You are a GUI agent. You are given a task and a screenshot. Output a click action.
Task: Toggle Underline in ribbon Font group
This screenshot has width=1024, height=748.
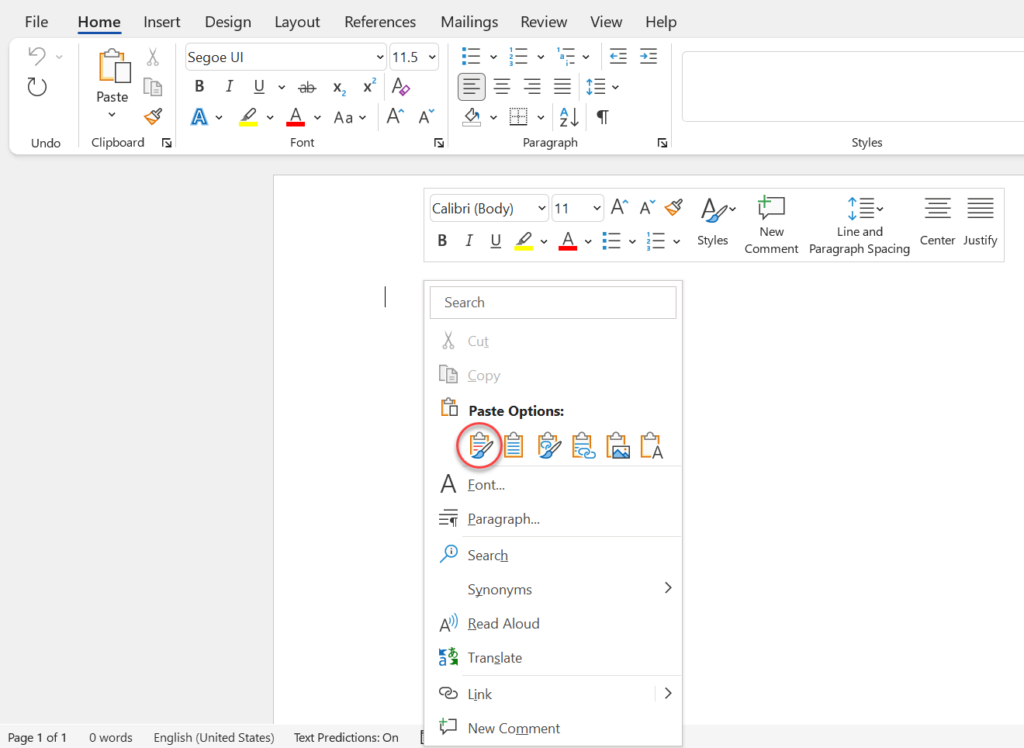[259, 86]
